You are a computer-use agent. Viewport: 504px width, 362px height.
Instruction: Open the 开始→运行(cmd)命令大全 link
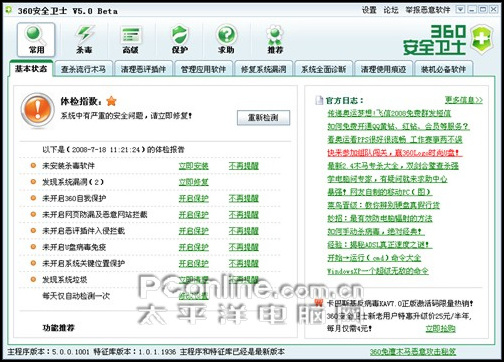coord(374,258)
